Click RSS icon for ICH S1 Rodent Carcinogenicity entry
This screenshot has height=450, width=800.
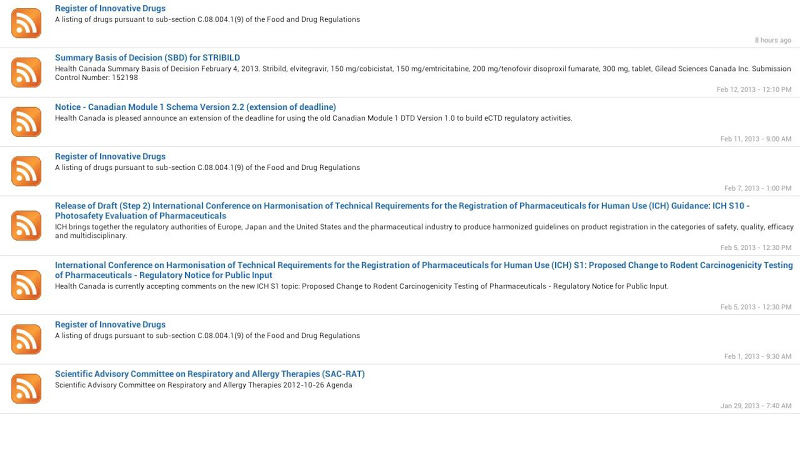tap(26, 285)
